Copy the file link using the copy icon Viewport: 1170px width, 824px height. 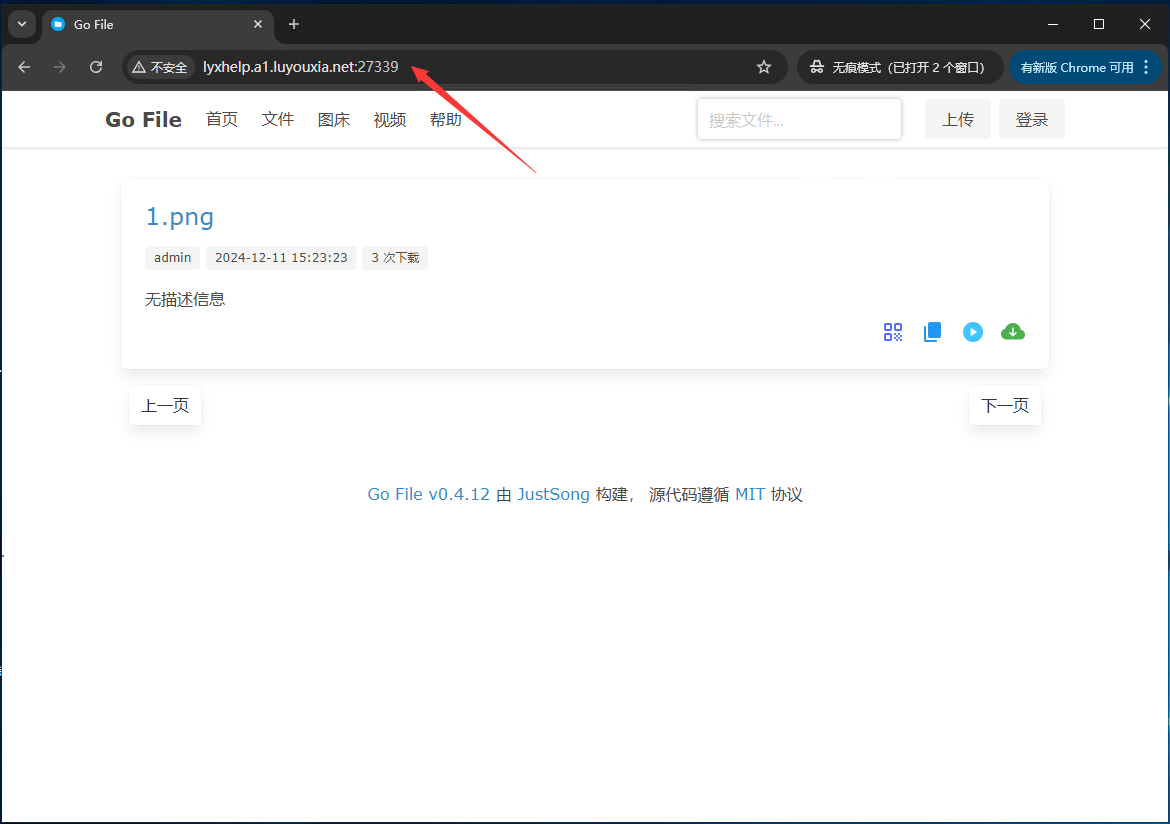pyautogui.click(x=932, y=331)
